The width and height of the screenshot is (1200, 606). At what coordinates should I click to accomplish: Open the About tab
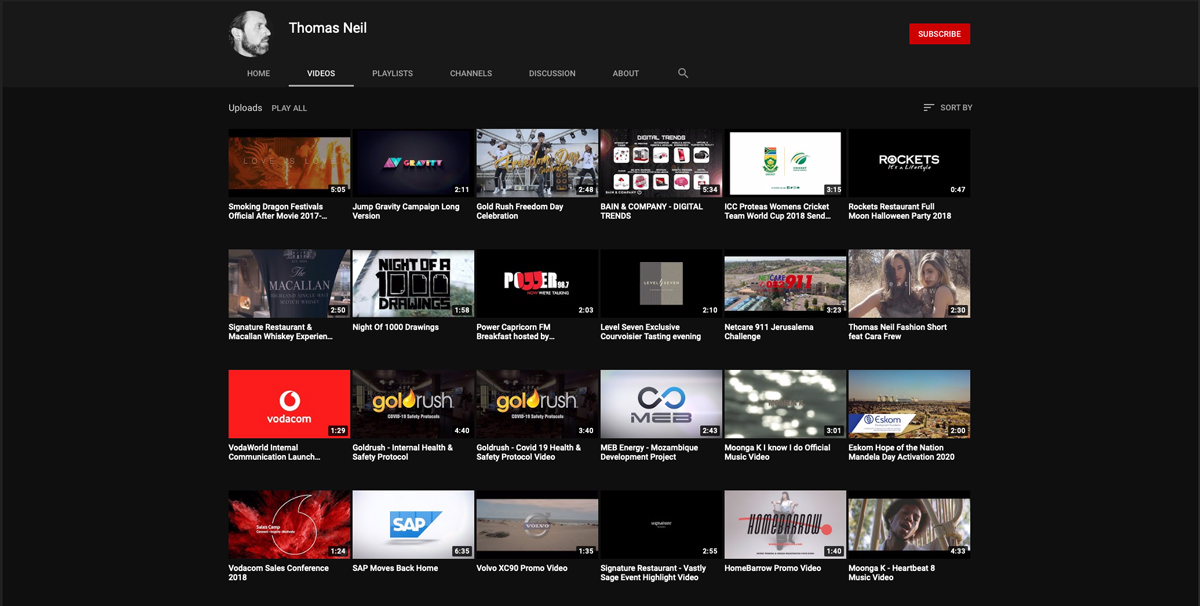point(626,74)
